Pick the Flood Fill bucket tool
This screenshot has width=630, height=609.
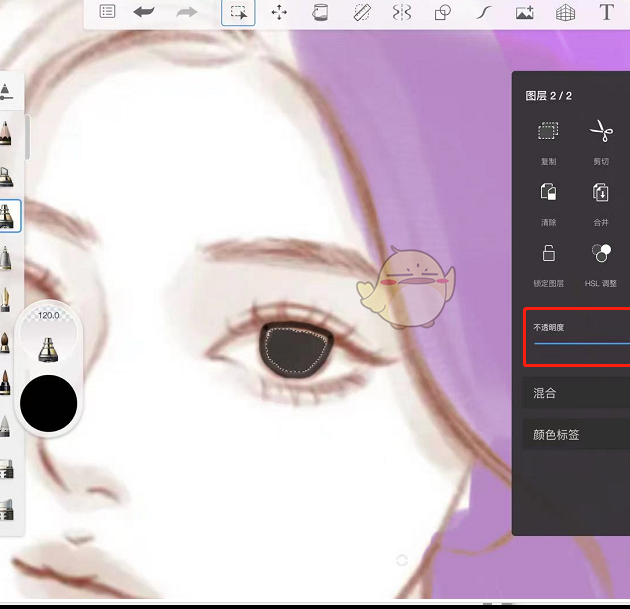(x=320, y=12)
